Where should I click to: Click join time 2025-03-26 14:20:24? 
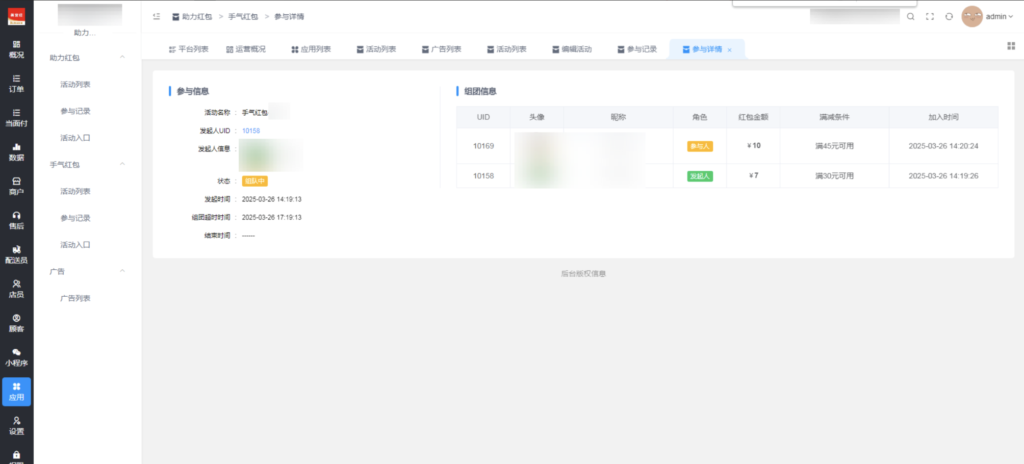(944, 146)
